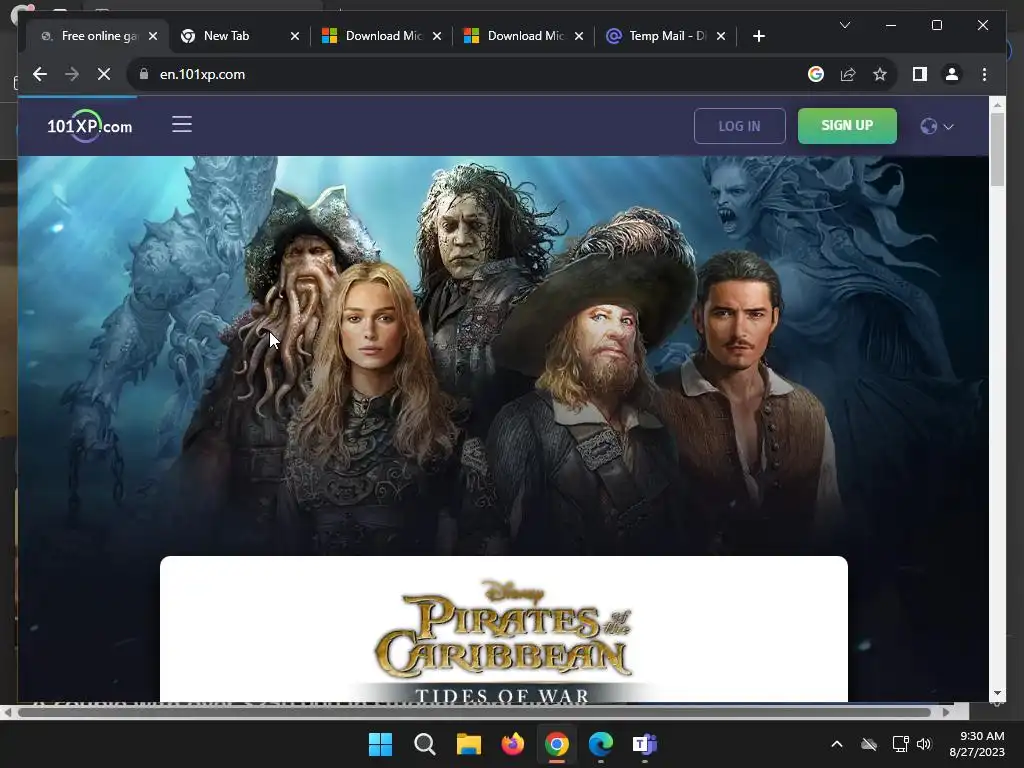This screenshot has width=1024, height=768.
Task: Close the second Download Microsoft tab
Action: 579,36
